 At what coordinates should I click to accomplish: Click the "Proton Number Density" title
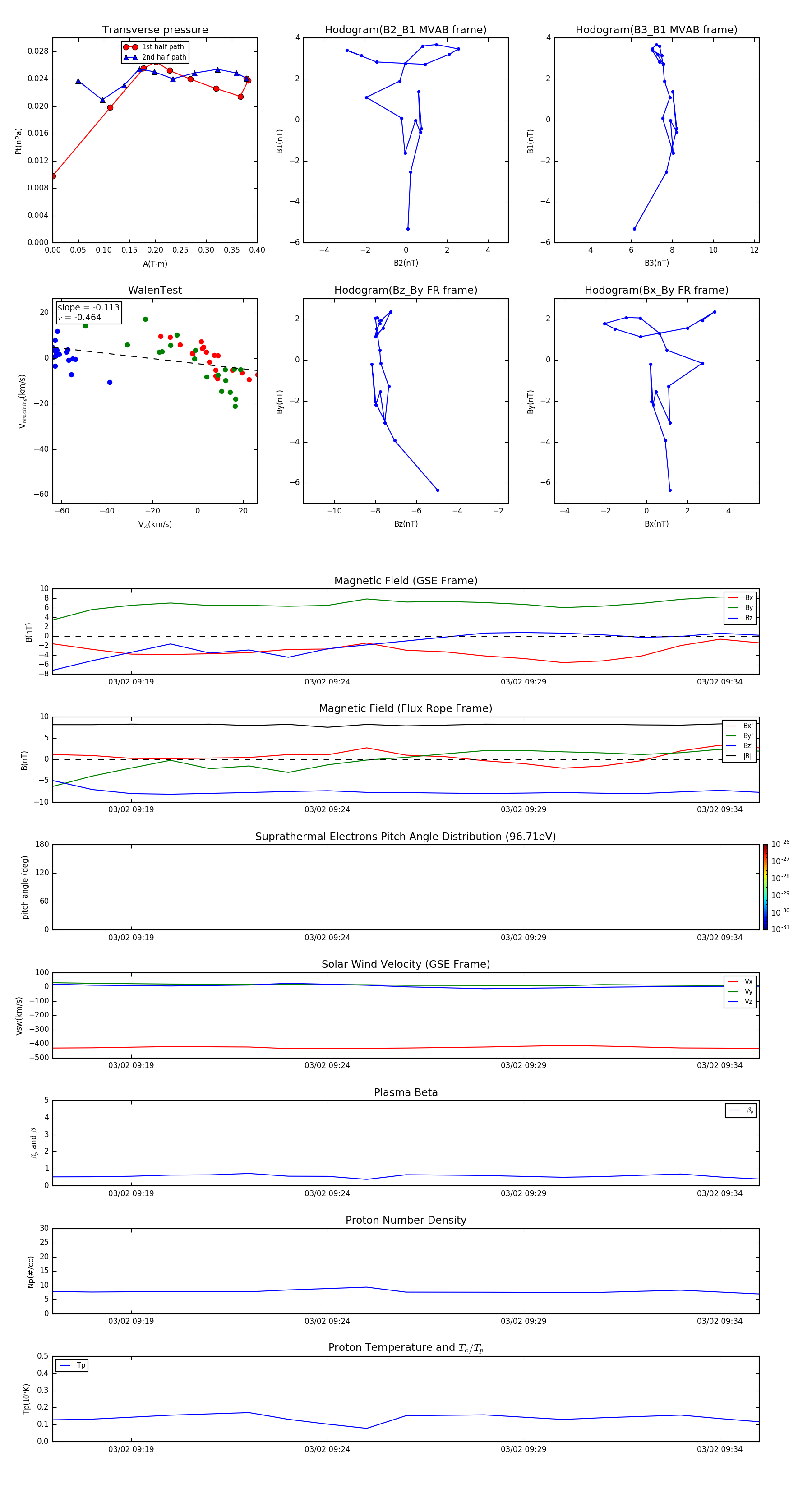pos(406,1221)
